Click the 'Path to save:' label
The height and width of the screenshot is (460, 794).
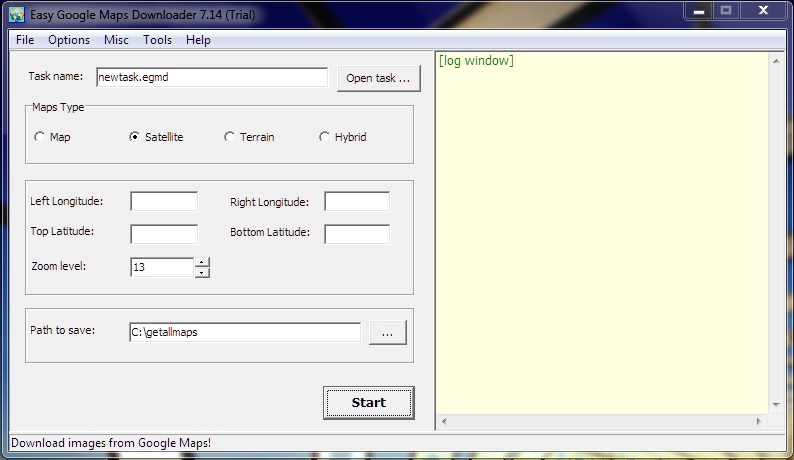click(62, 330)
